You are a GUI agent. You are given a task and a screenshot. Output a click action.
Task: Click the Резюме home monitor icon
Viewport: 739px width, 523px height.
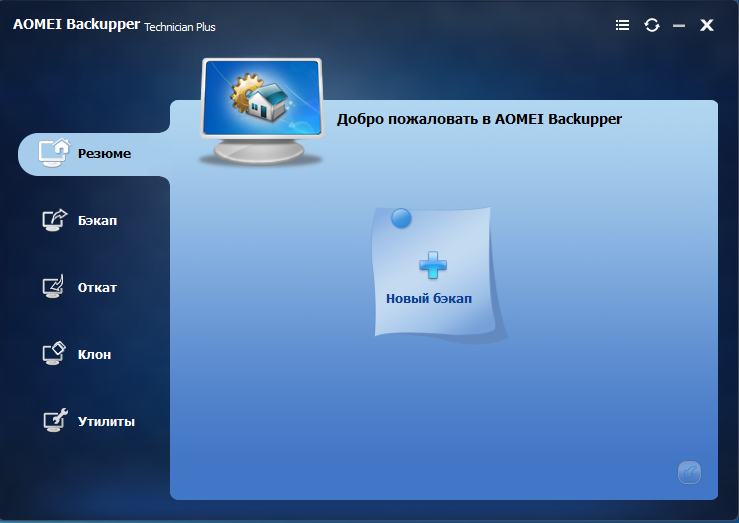coord(54,153)
